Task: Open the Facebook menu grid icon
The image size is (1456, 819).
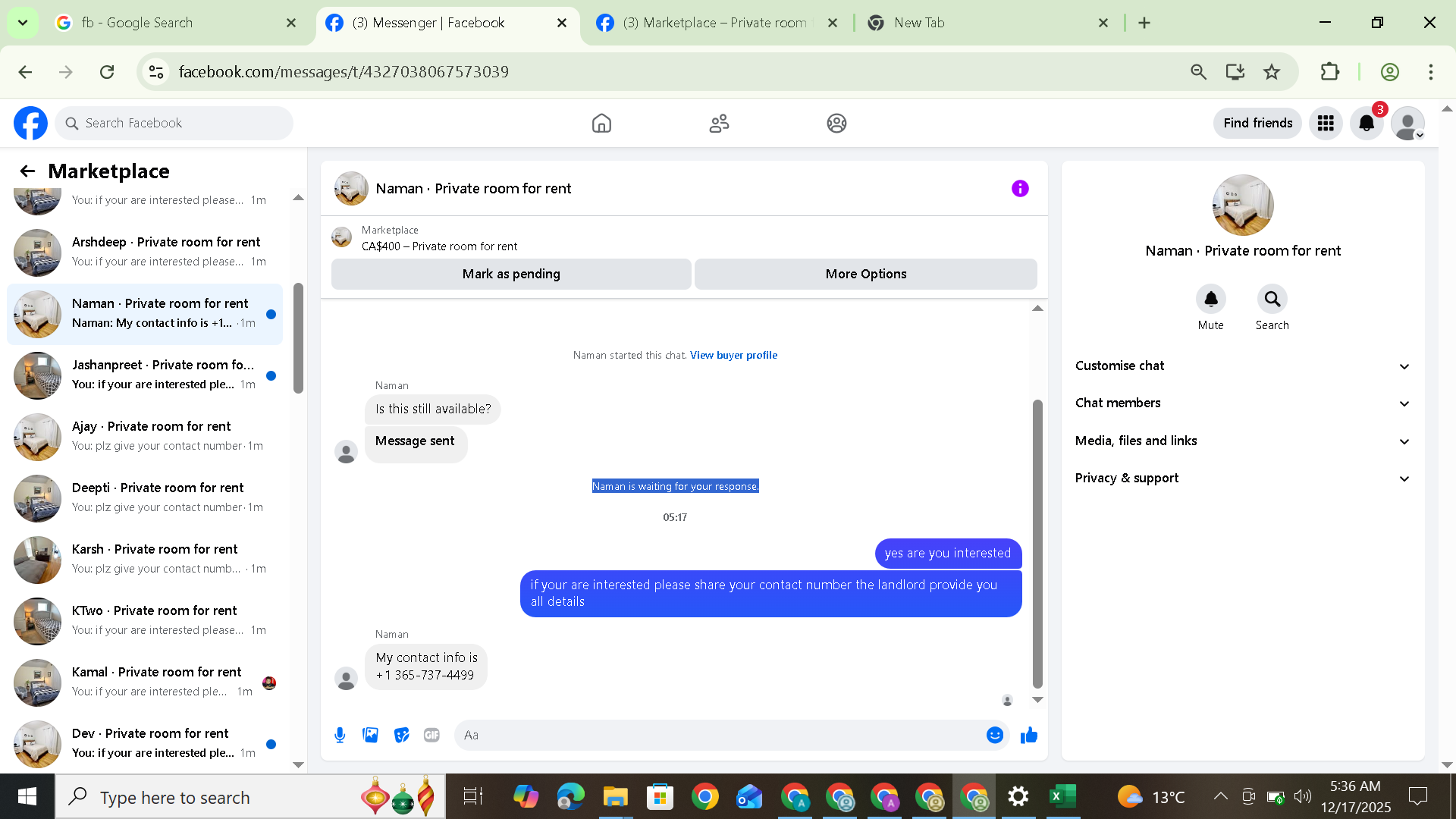Action: pyautogui.click(x=1326, y=123)
